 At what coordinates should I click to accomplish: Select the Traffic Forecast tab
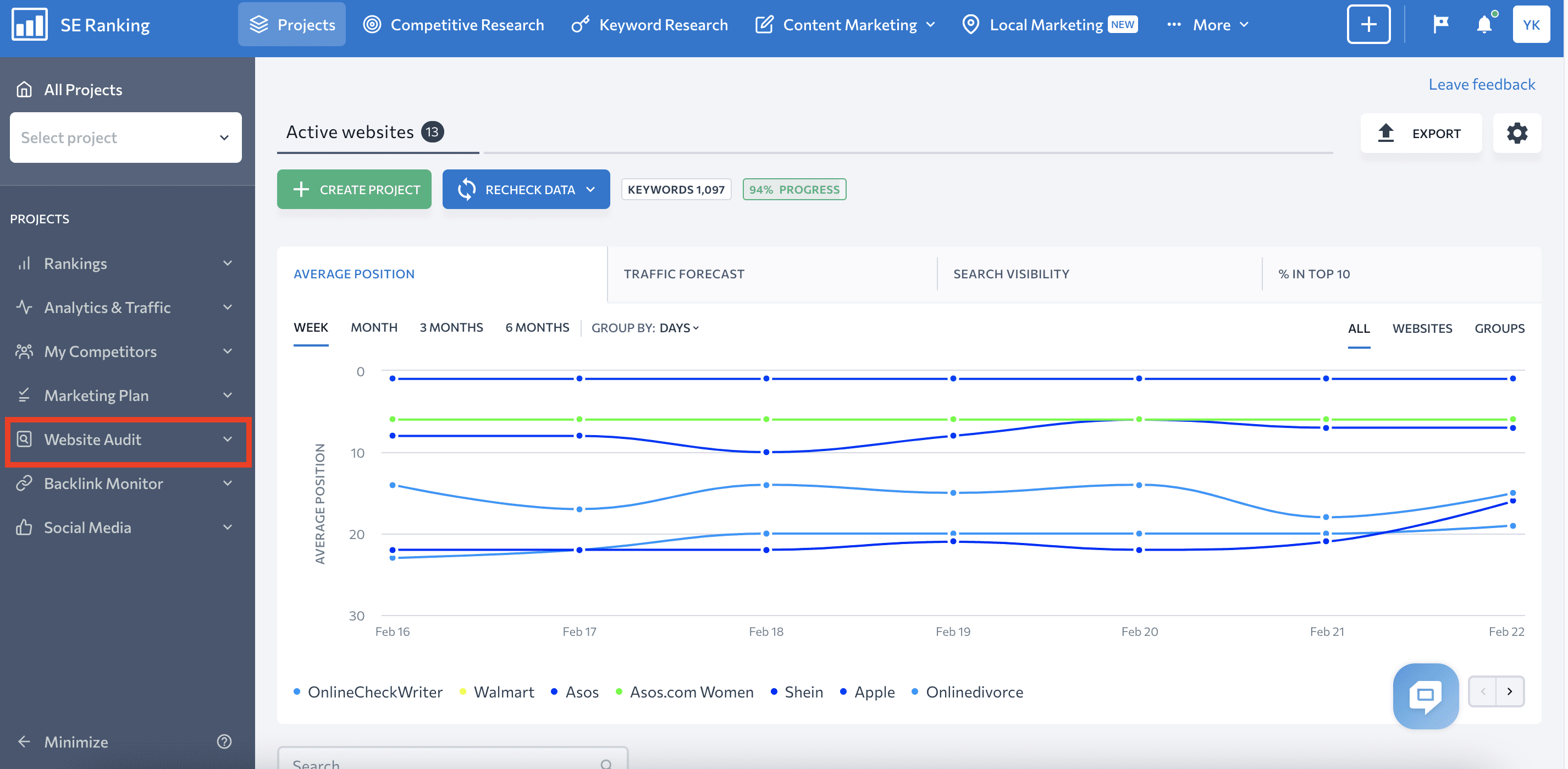pyautogui.click(x=684, y=273)
